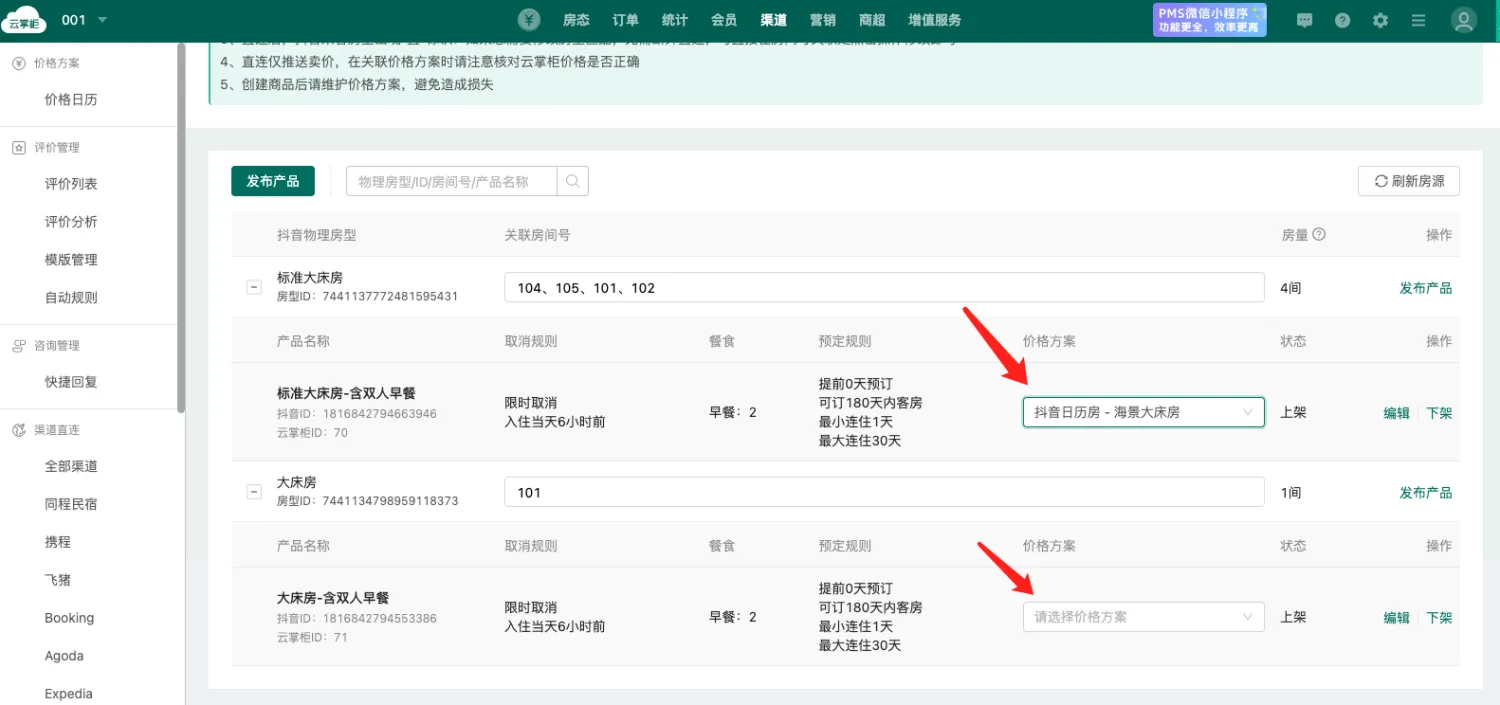Open 价格日历 in the sidebar
Screen dimensions: 1500x705
71,100
